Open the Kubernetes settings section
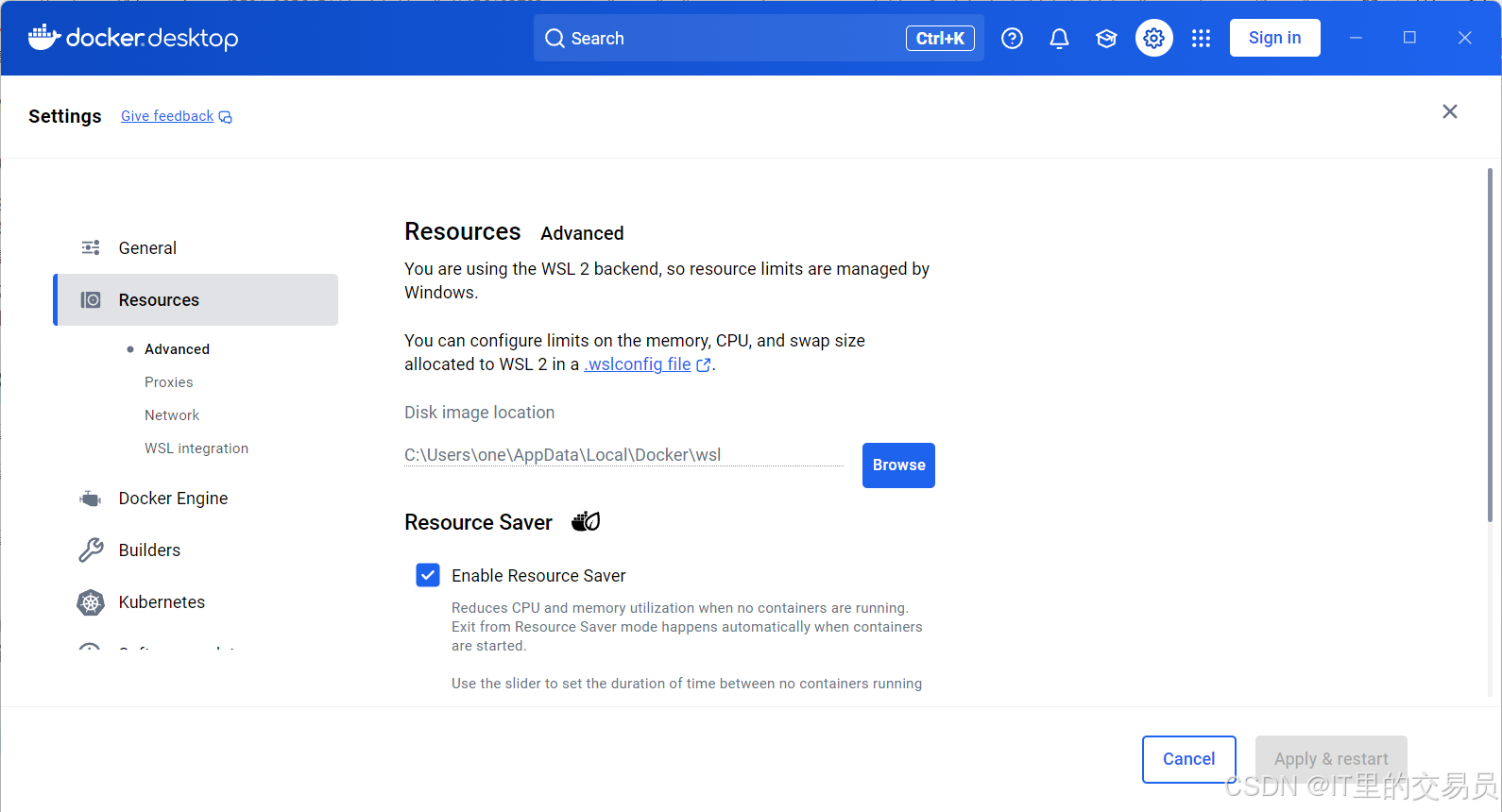This screenshot has height=812, width=1502. [196, 602]
